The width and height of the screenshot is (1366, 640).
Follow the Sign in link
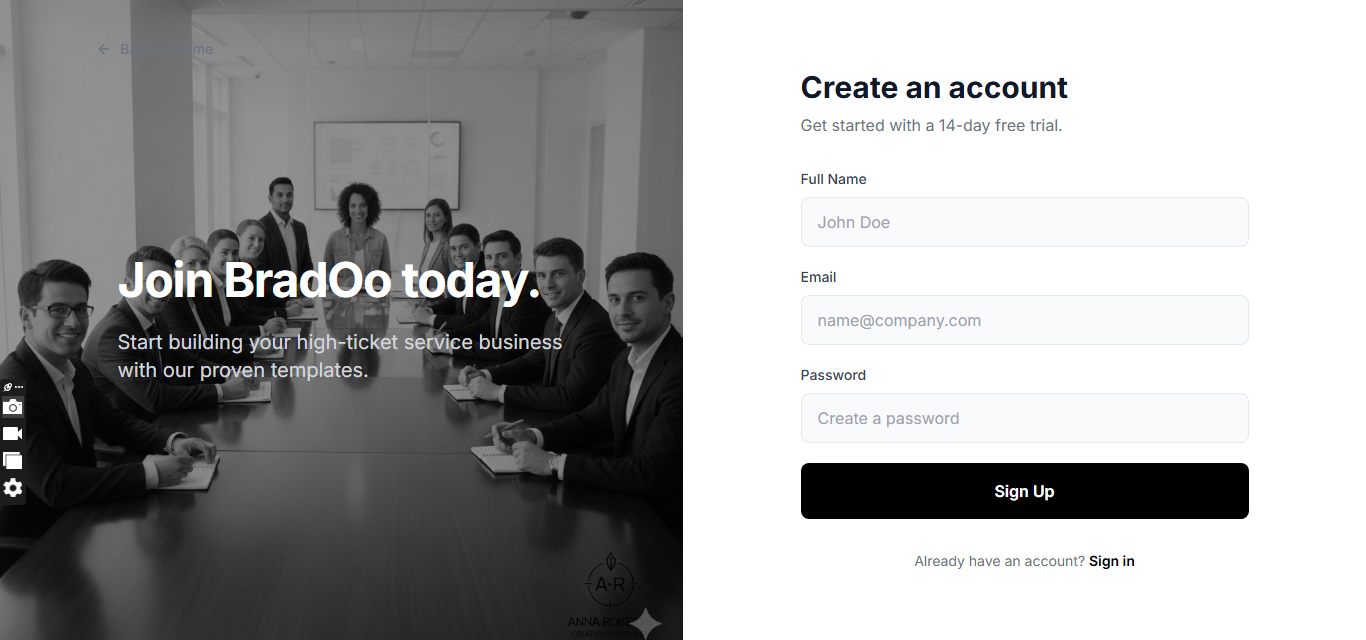pos(1111,561)
